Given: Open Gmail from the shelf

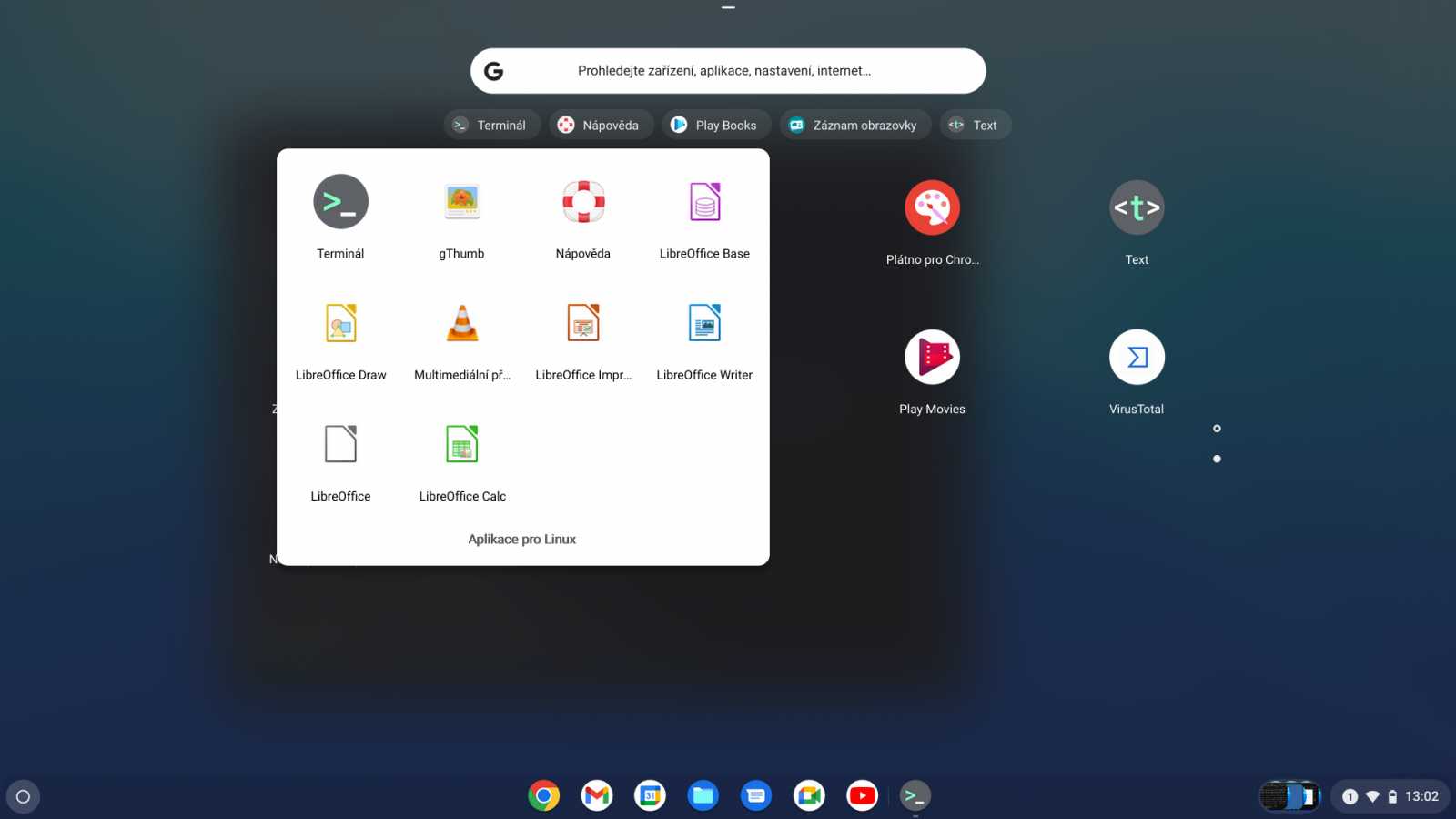Looking at the screenshot, I should point(597,796).
